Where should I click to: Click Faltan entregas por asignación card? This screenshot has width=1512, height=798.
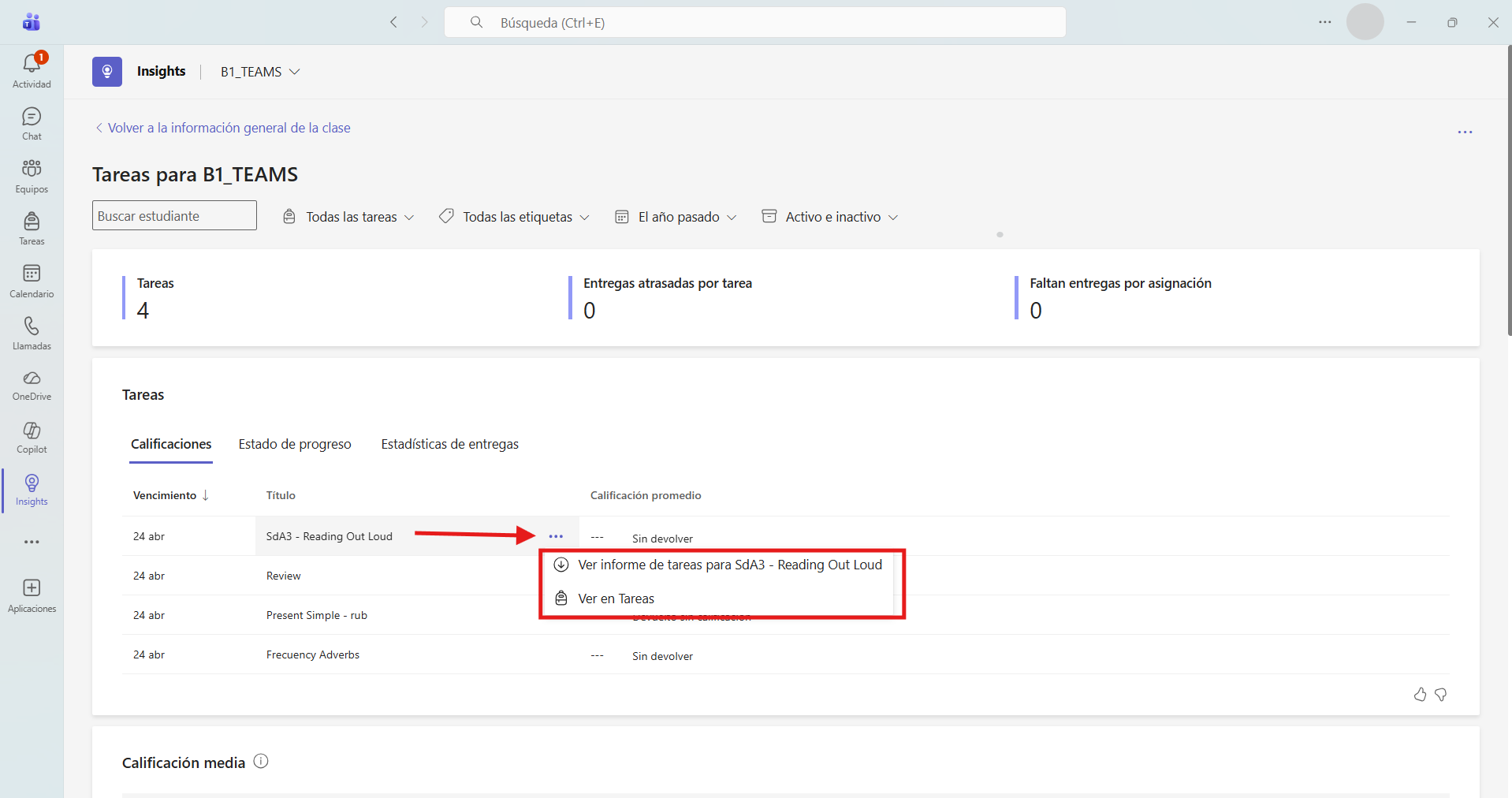(x=1114, y=298)
